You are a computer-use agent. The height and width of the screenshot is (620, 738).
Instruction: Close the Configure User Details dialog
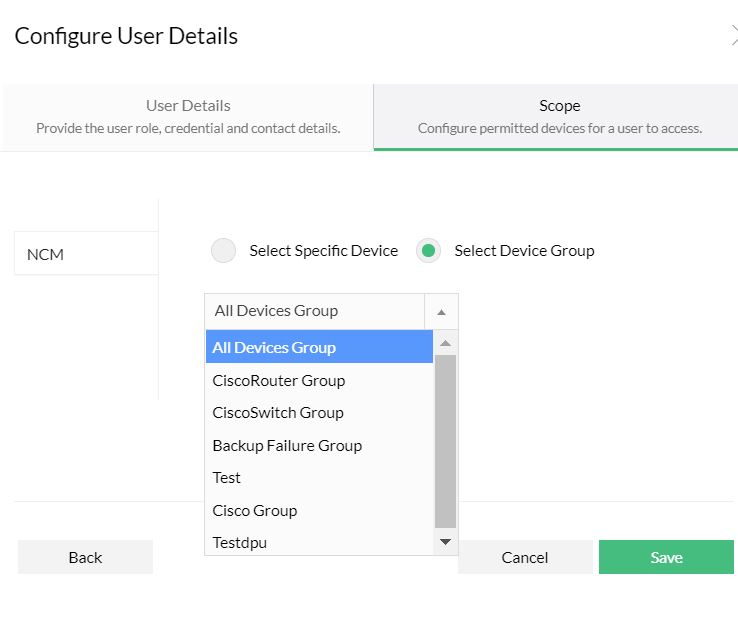point(734,37)
